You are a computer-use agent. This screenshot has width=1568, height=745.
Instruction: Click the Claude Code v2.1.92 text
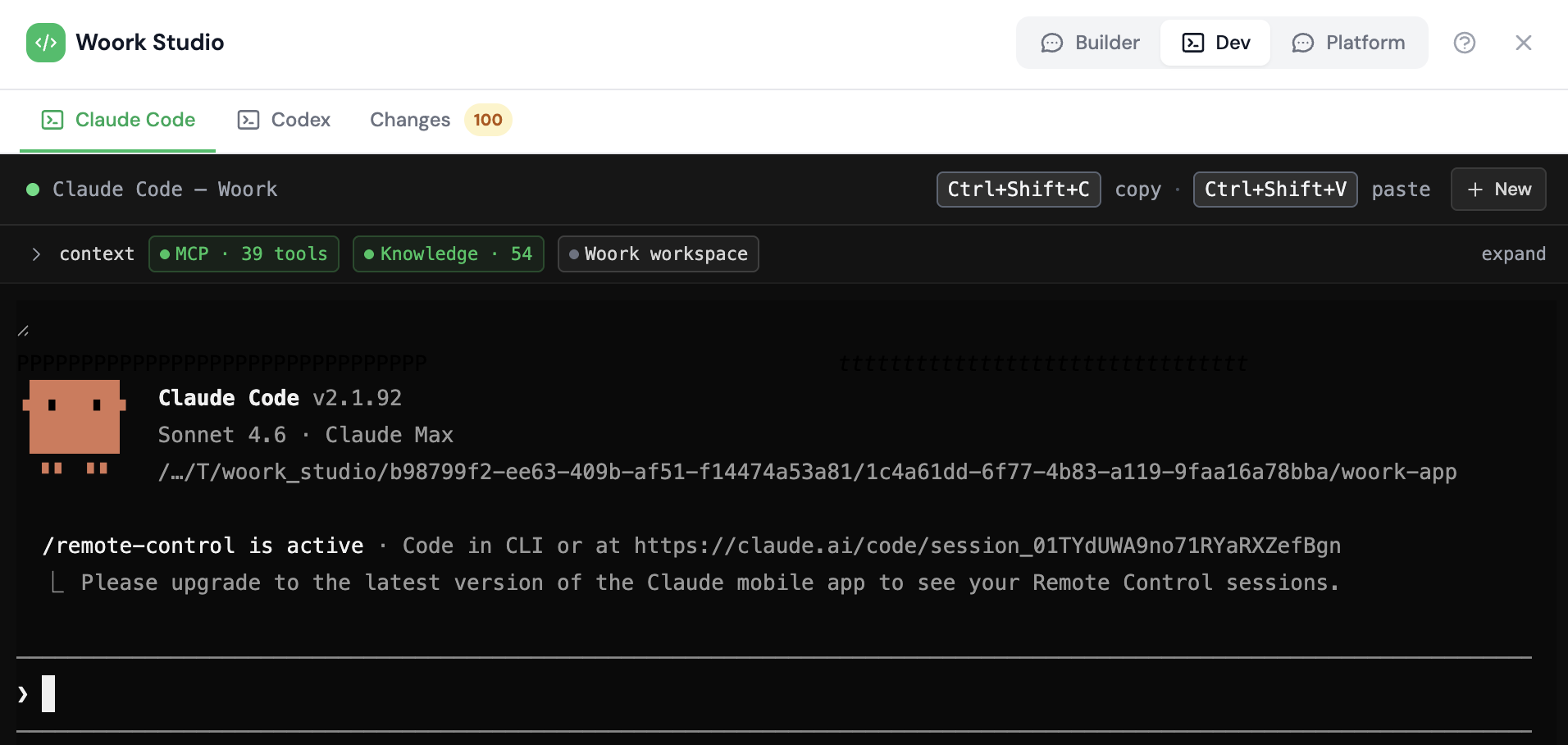point(280,398)
